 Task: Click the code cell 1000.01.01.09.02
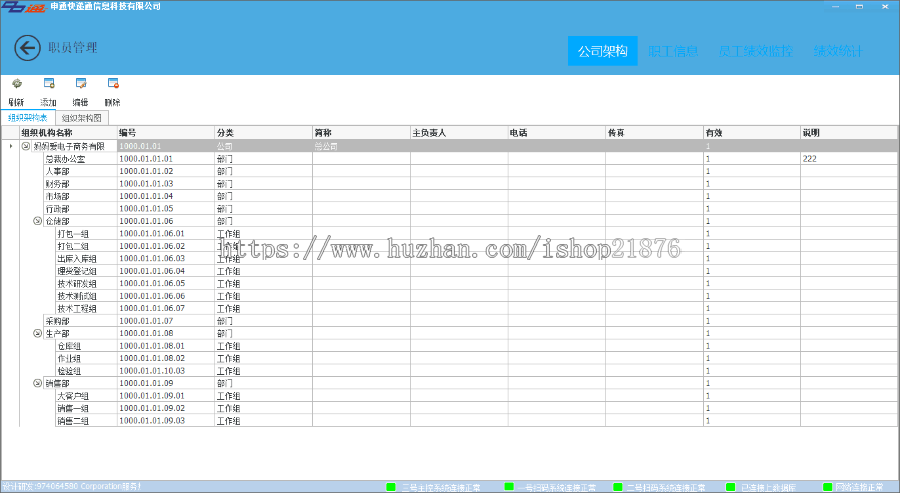coord(166,408)
